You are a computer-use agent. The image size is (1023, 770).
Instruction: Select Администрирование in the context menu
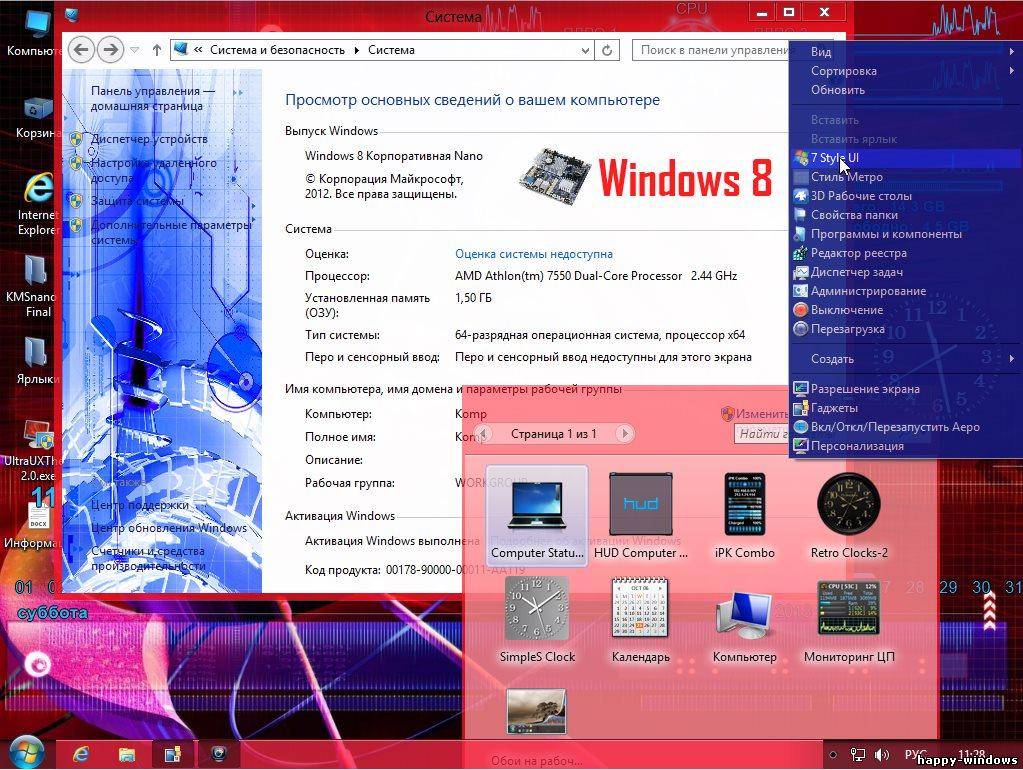click(906, 291)
